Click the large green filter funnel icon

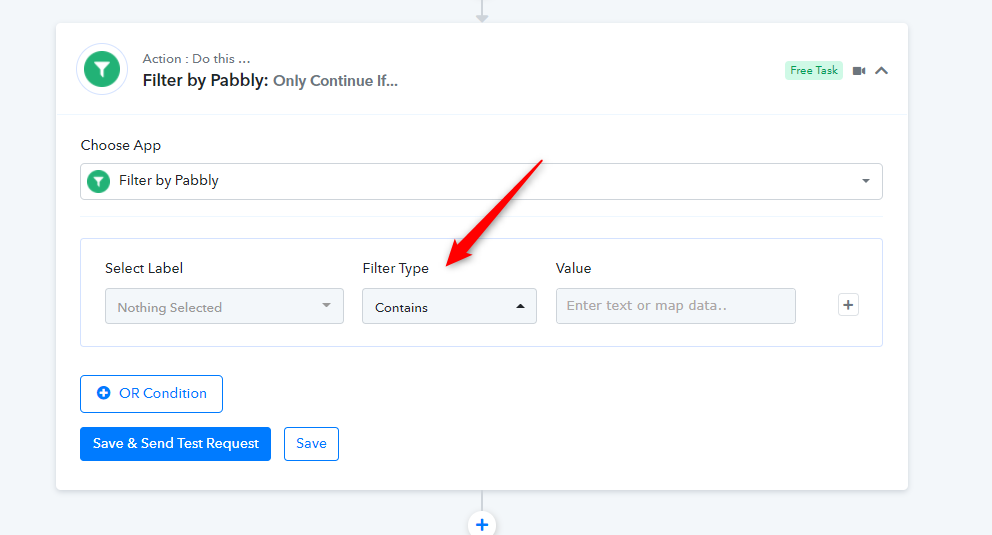tap(102, 69)
